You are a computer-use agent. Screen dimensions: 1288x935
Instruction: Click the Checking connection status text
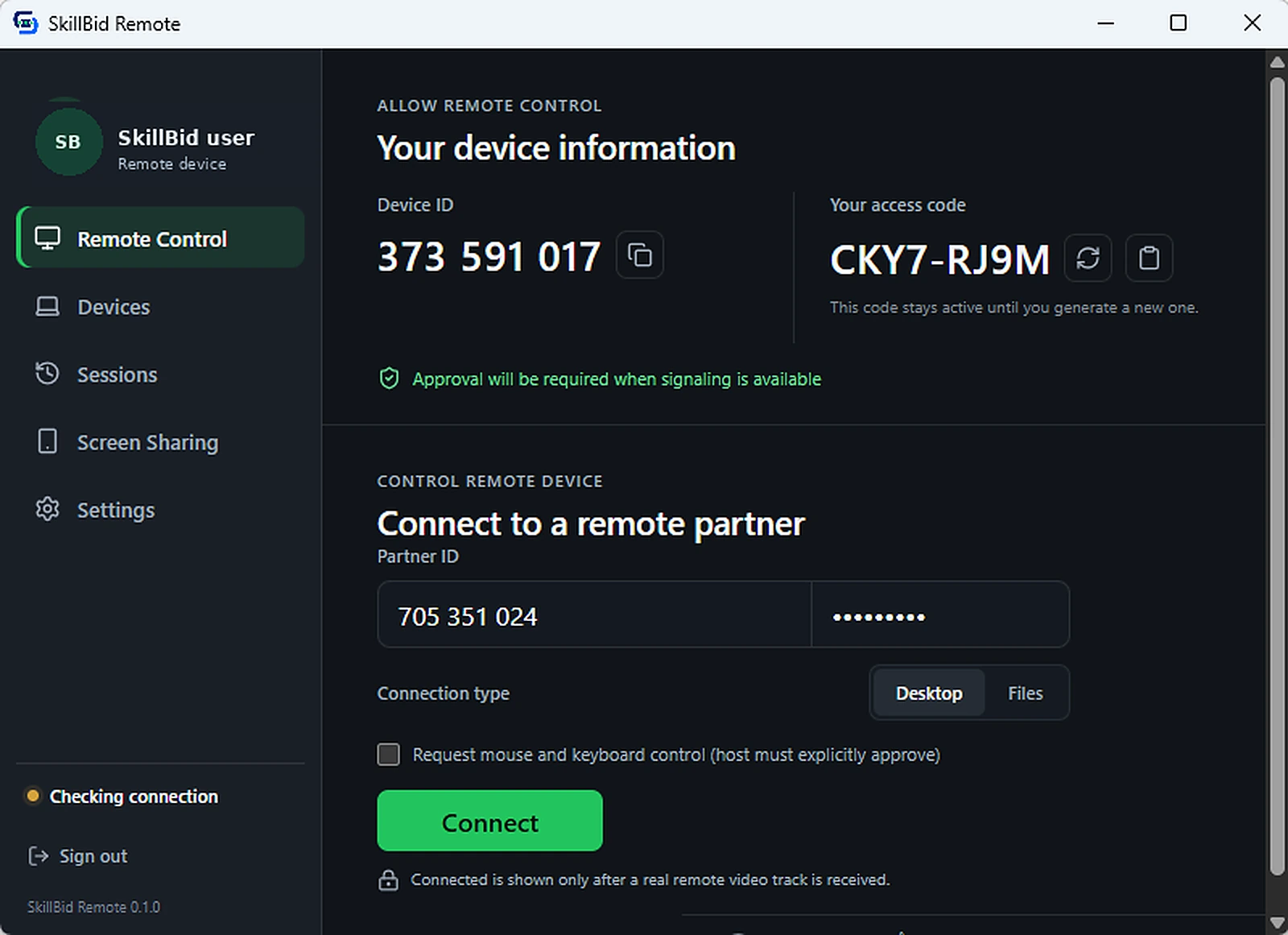coord(134,796)
